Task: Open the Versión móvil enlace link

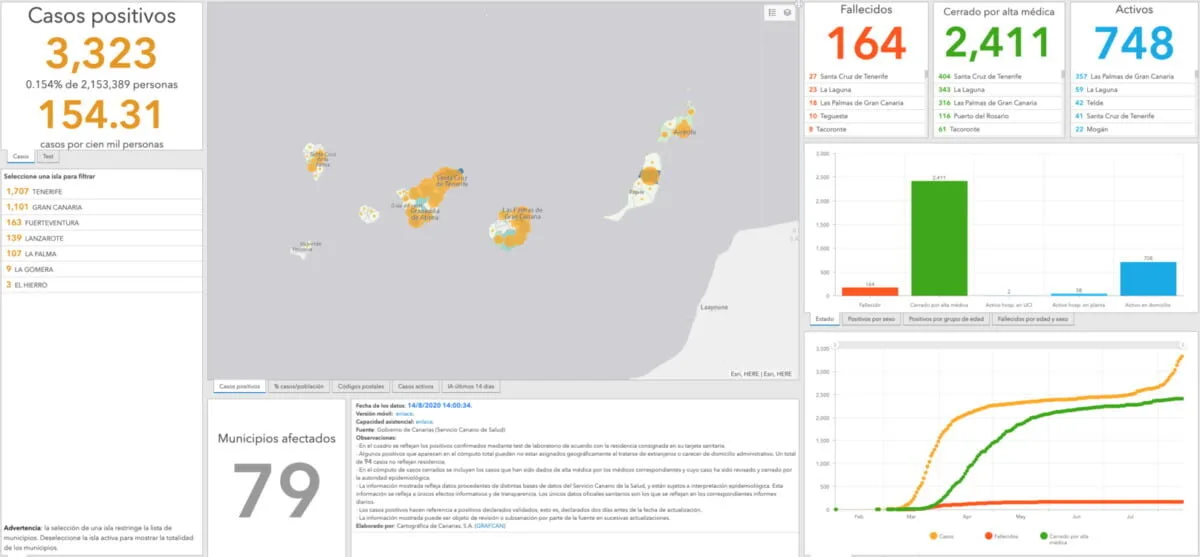Action: pyautogui.click(x=404, y=413)
